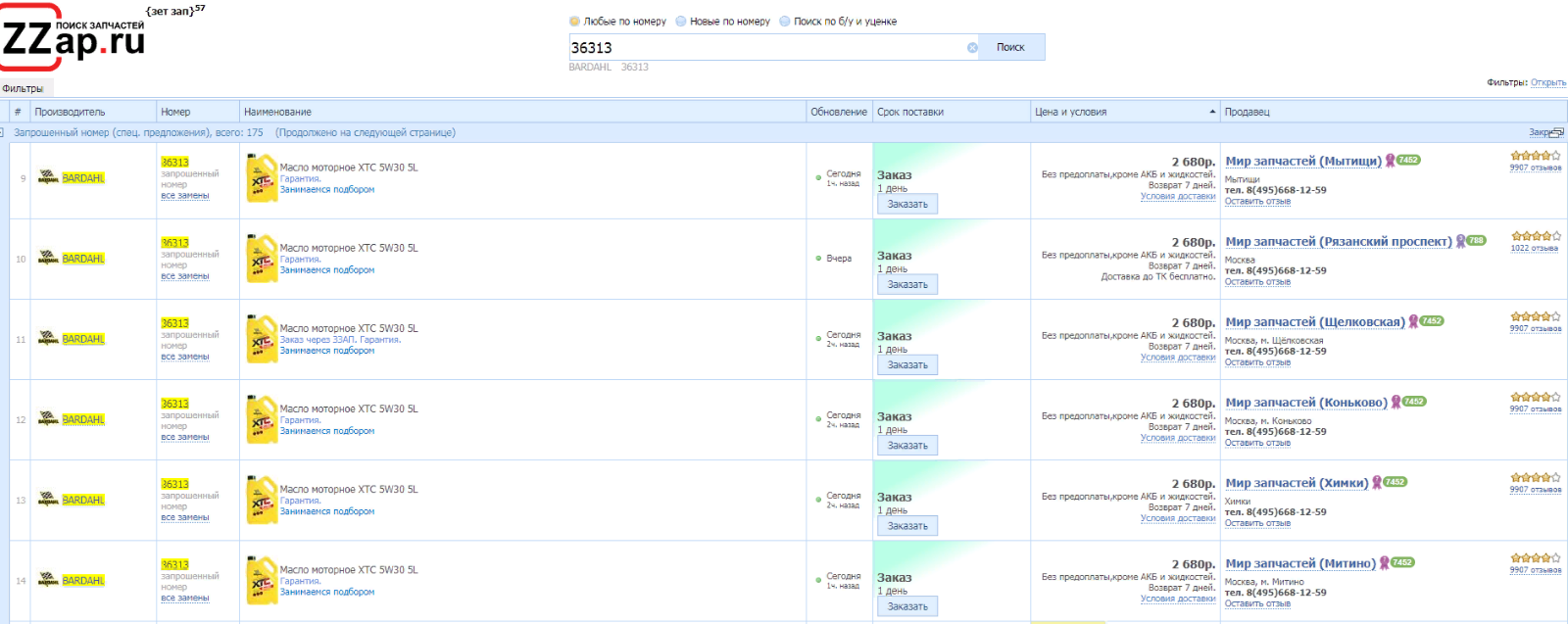Screen dimensions: 1568x624
Task: Click the purple award ribbon for Коньково seller
Action: 1396,402
